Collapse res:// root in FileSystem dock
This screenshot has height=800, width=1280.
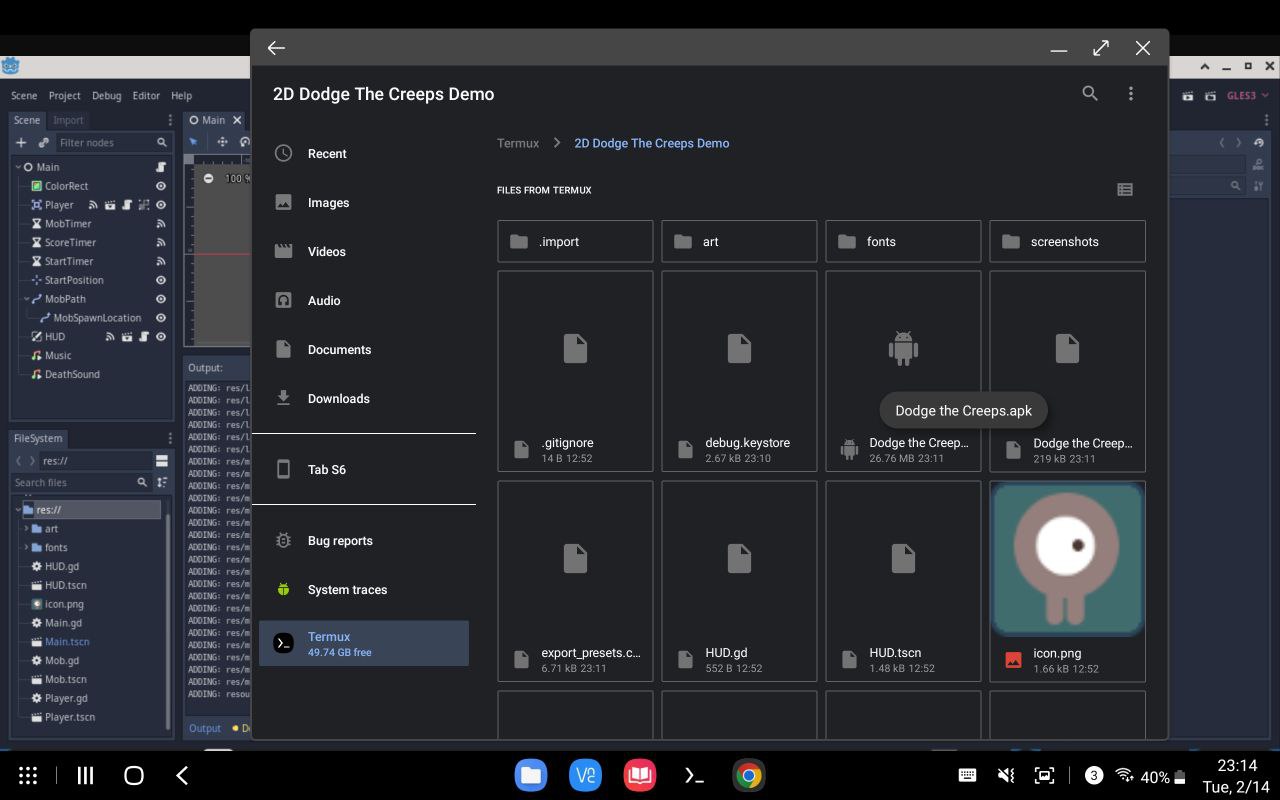coord(18,510)
